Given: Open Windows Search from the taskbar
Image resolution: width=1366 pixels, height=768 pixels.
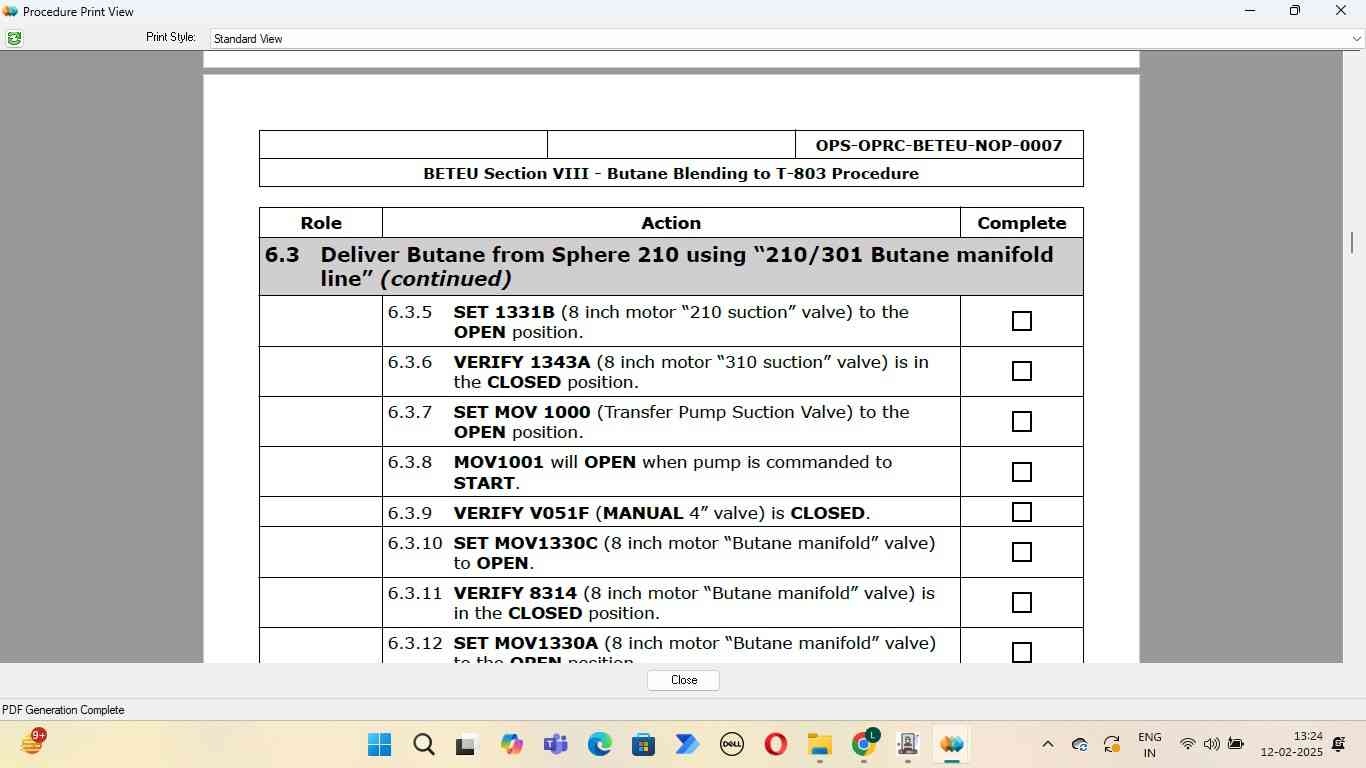Looking at the screenshot, I should click(423, 744).
